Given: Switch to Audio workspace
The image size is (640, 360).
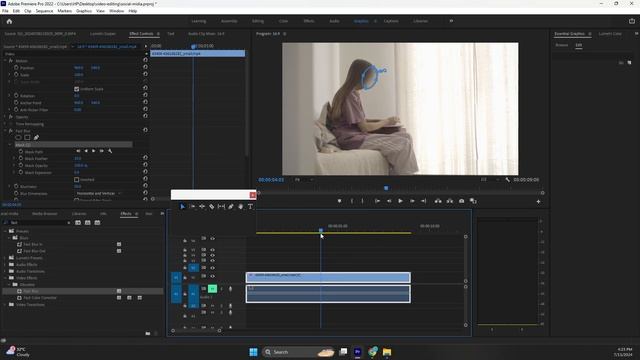Looking at the screenshot, I should 334,21.
